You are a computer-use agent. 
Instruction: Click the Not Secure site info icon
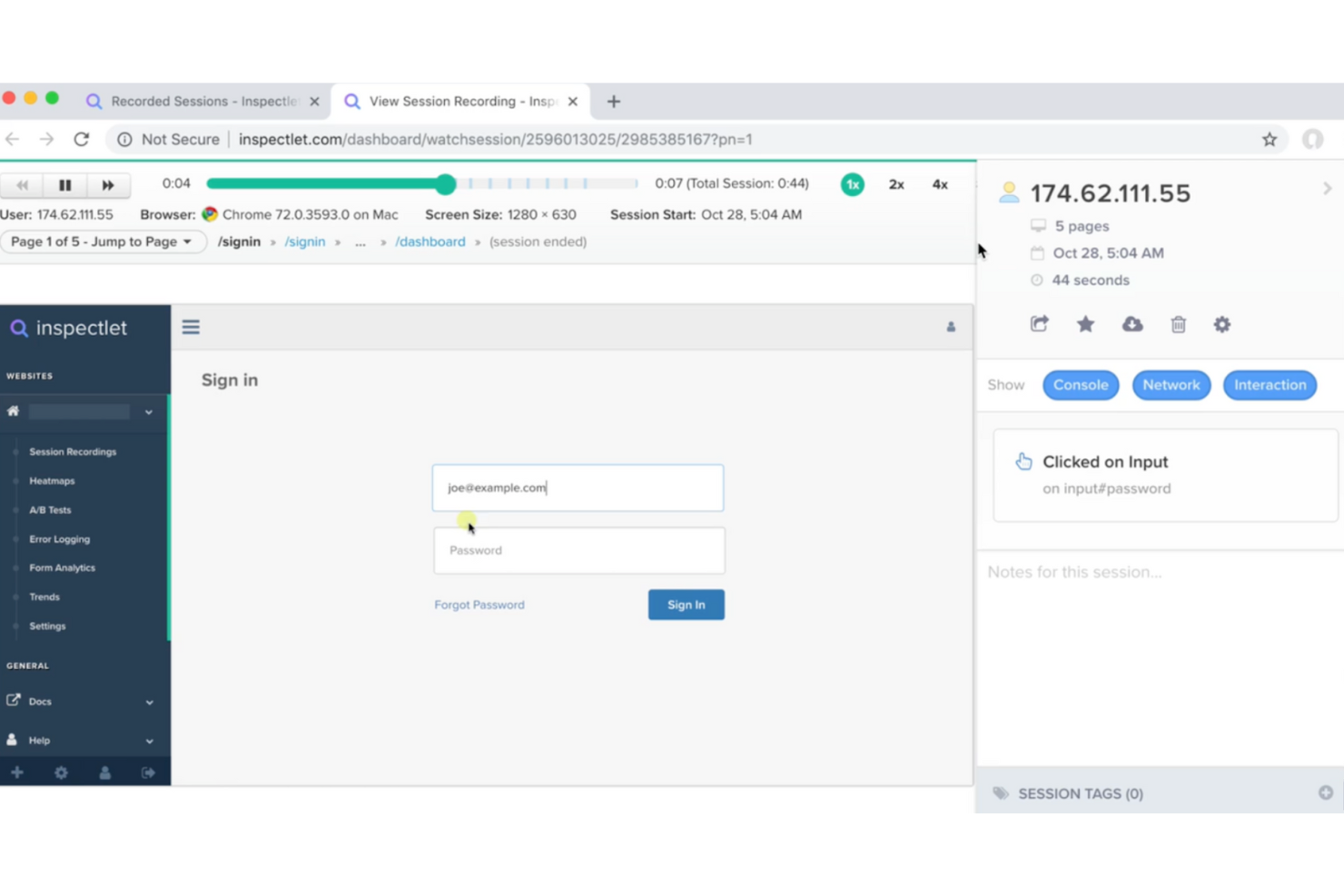point(124,139)
